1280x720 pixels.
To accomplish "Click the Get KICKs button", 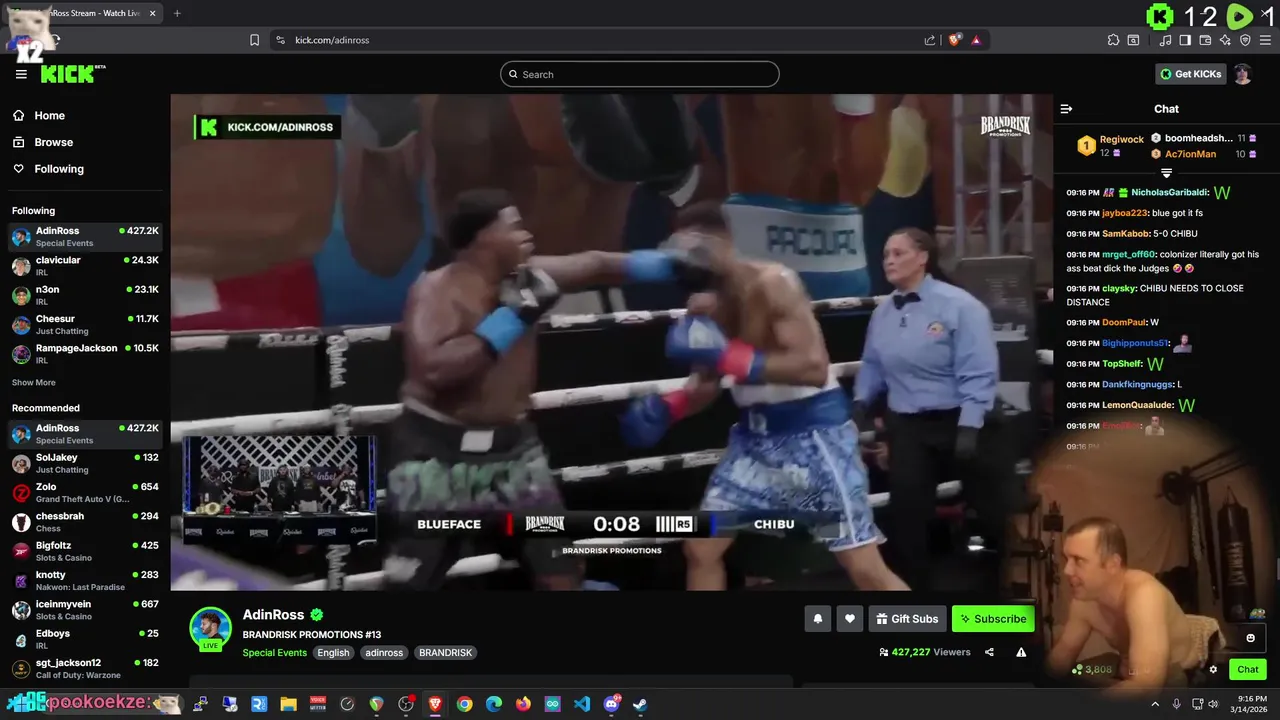I will pyautogui.click(x=1190, y=74).
